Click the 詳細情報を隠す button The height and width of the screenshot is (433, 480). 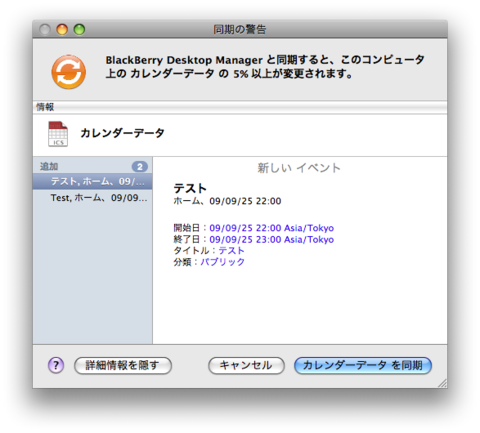point(123,365)
